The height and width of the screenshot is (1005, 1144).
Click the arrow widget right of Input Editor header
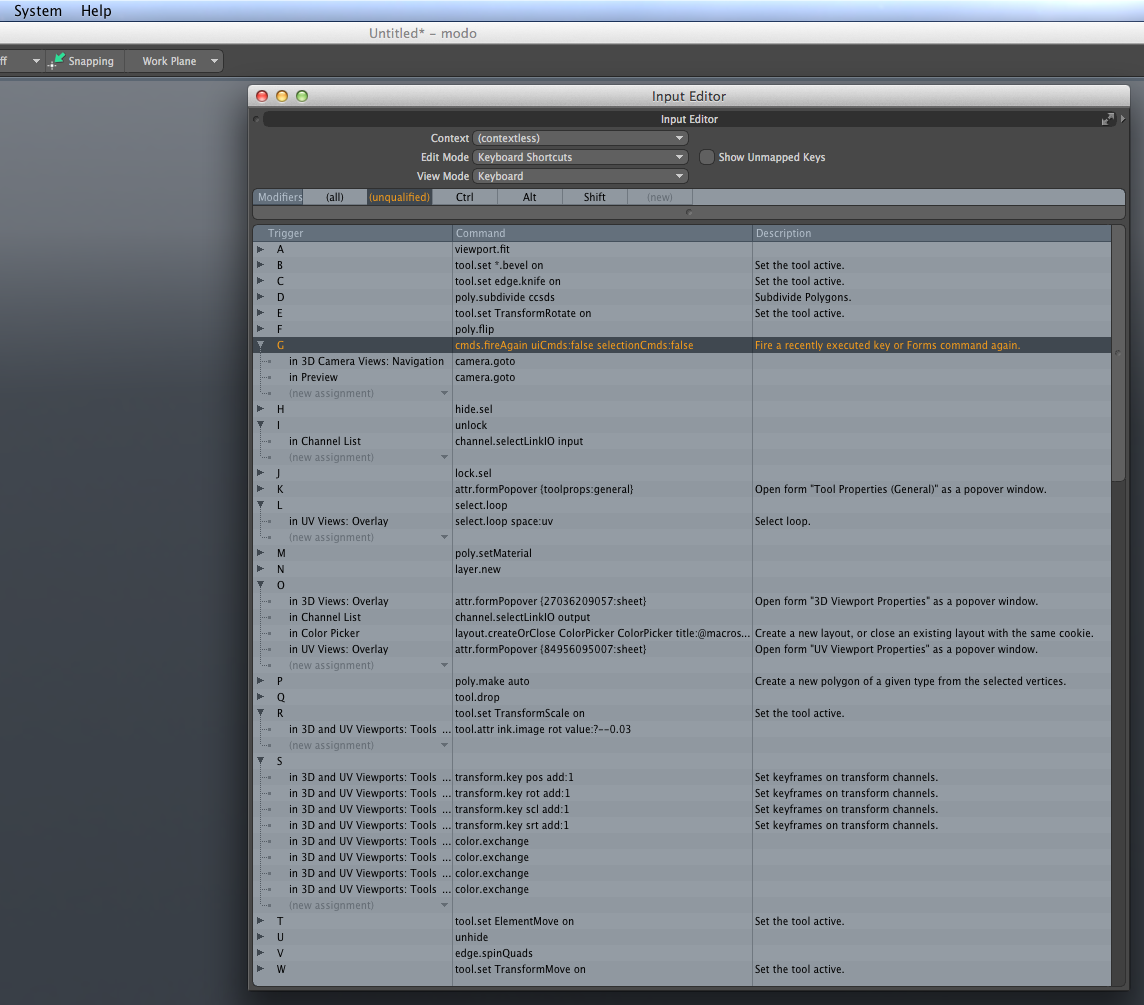[x=1123, y=118]
